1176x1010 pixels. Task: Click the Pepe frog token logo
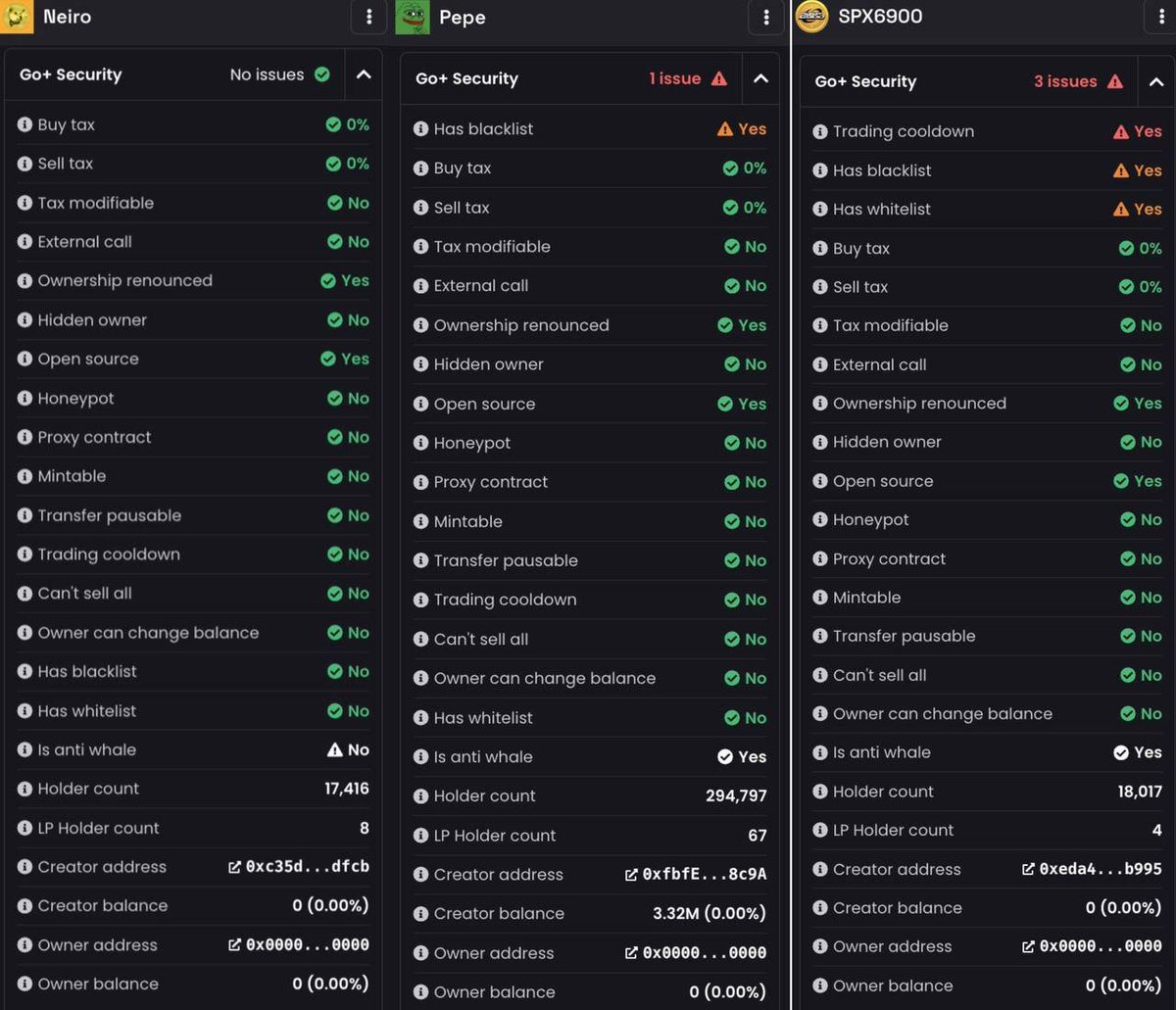point(413,17)
